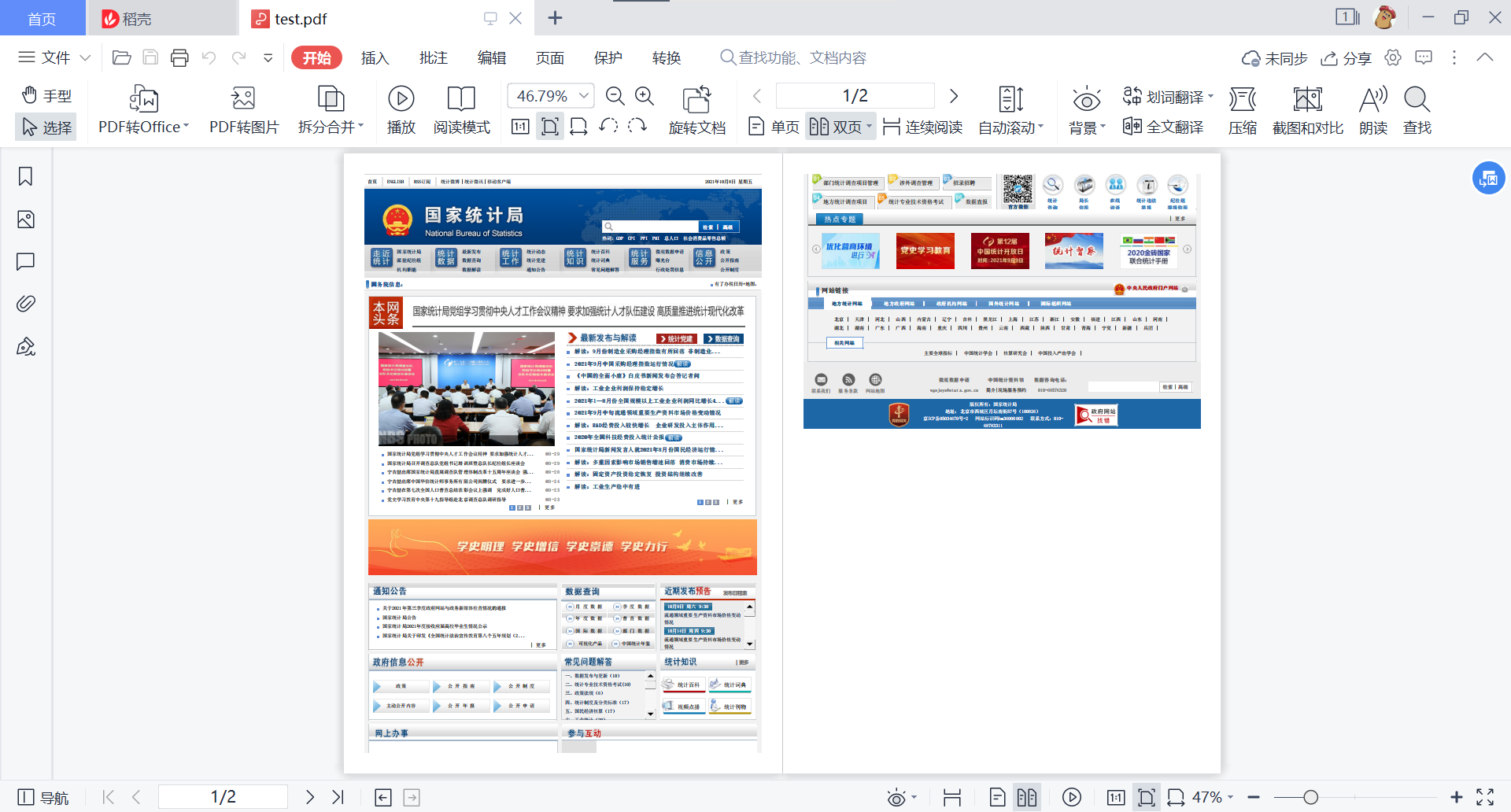Click the floating blue assistant icon
Screen dimensions: 1511x812
(x=1488, y=179)
